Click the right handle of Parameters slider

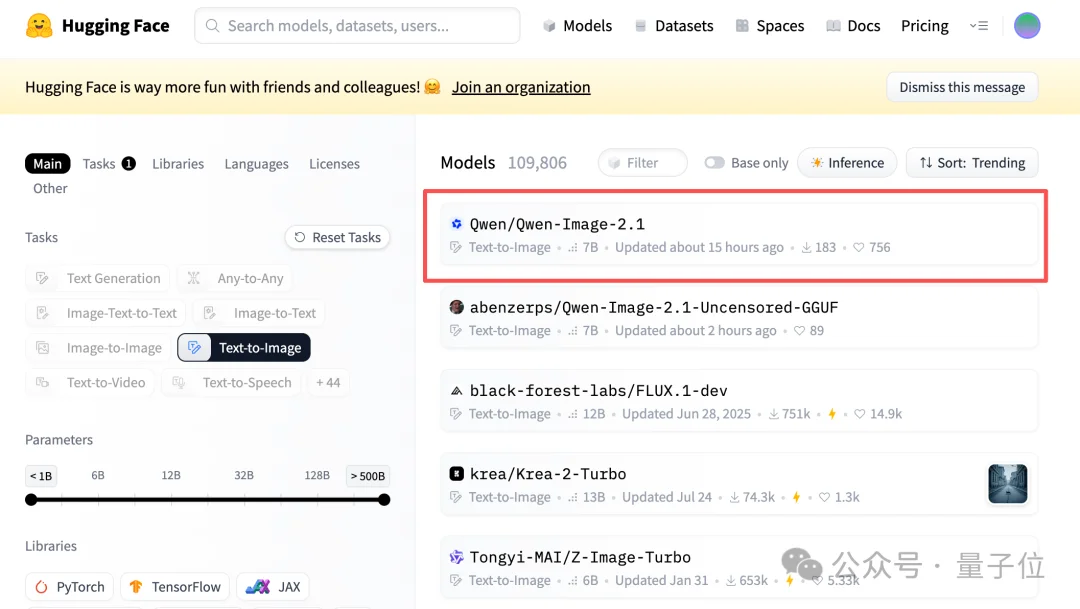click(384, 499)
